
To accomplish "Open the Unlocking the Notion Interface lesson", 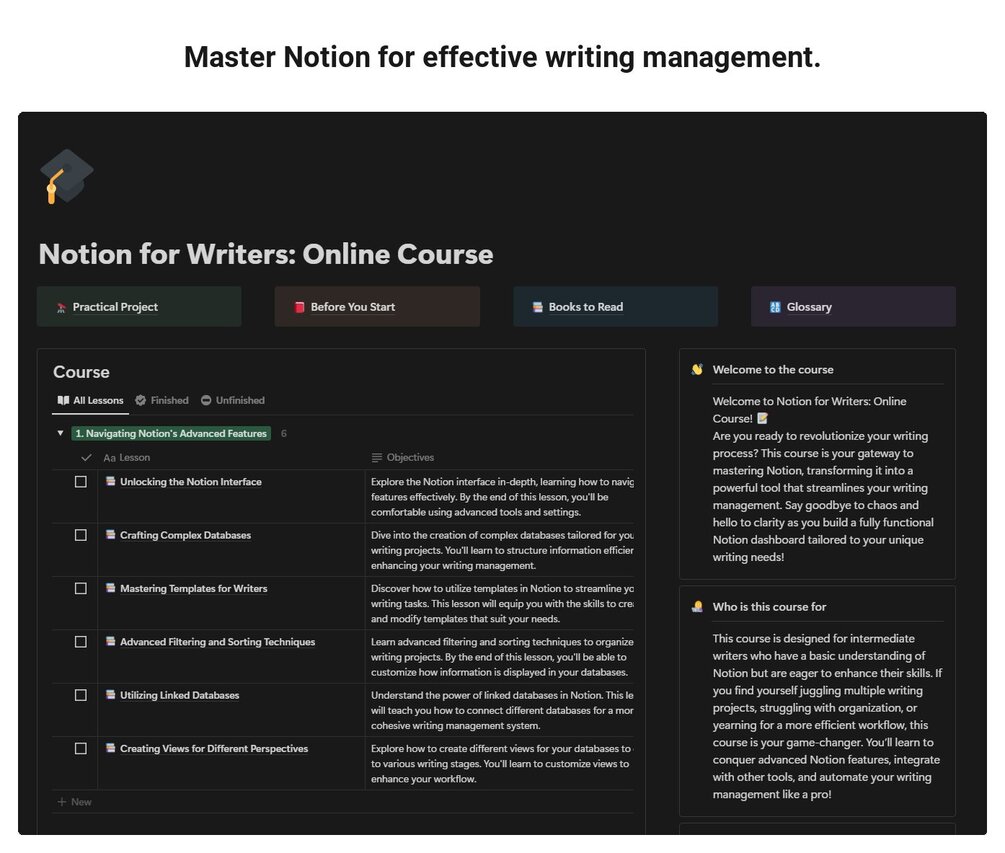I will 190,481.
